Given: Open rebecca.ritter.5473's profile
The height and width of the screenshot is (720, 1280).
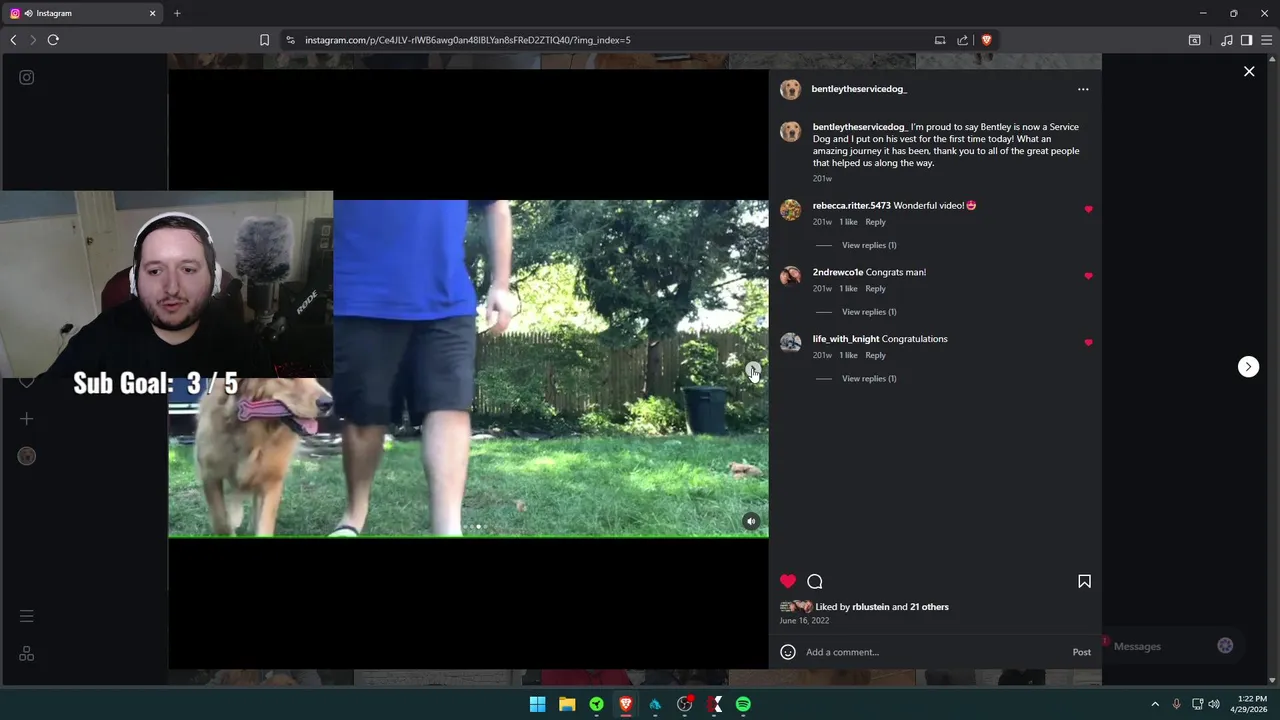Looking at the screenshot, I should click(851, 206).
